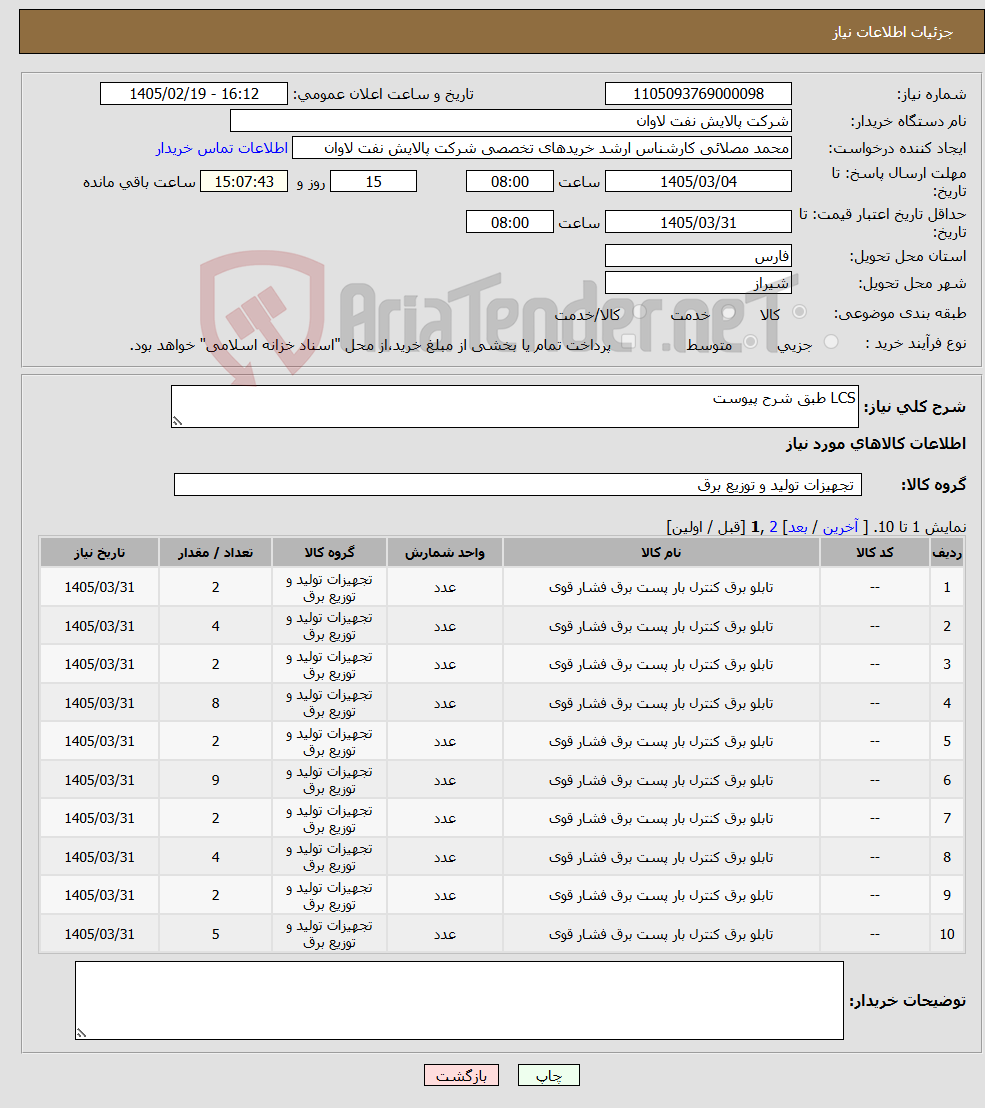This screenshot has height=1108, width=985.
Task: Click the need number field 1105093769000098
Action: pos(698,93)
